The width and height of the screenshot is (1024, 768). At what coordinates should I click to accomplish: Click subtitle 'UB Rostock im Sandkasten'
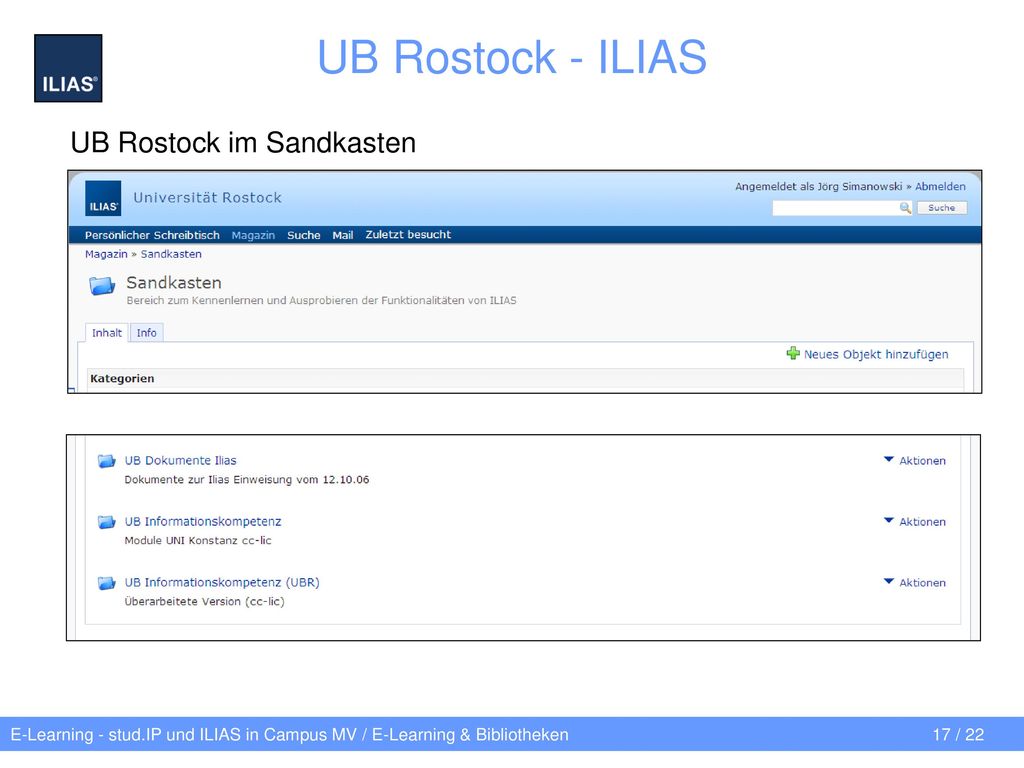pyautogui.click(x=243, y=142)
